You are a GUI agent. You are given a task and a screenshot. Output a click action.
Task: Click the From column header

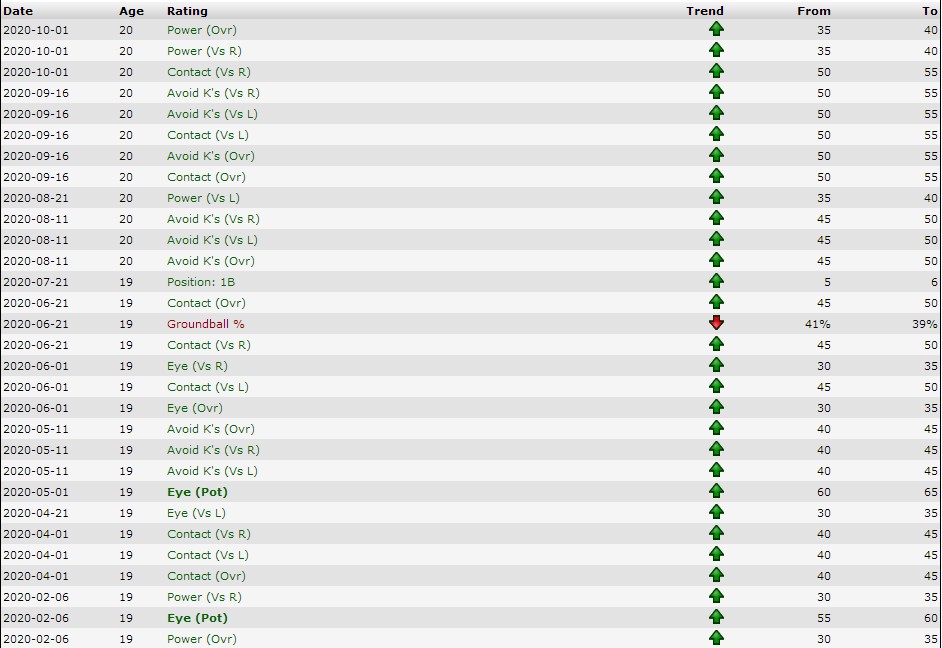click(813, 11)
